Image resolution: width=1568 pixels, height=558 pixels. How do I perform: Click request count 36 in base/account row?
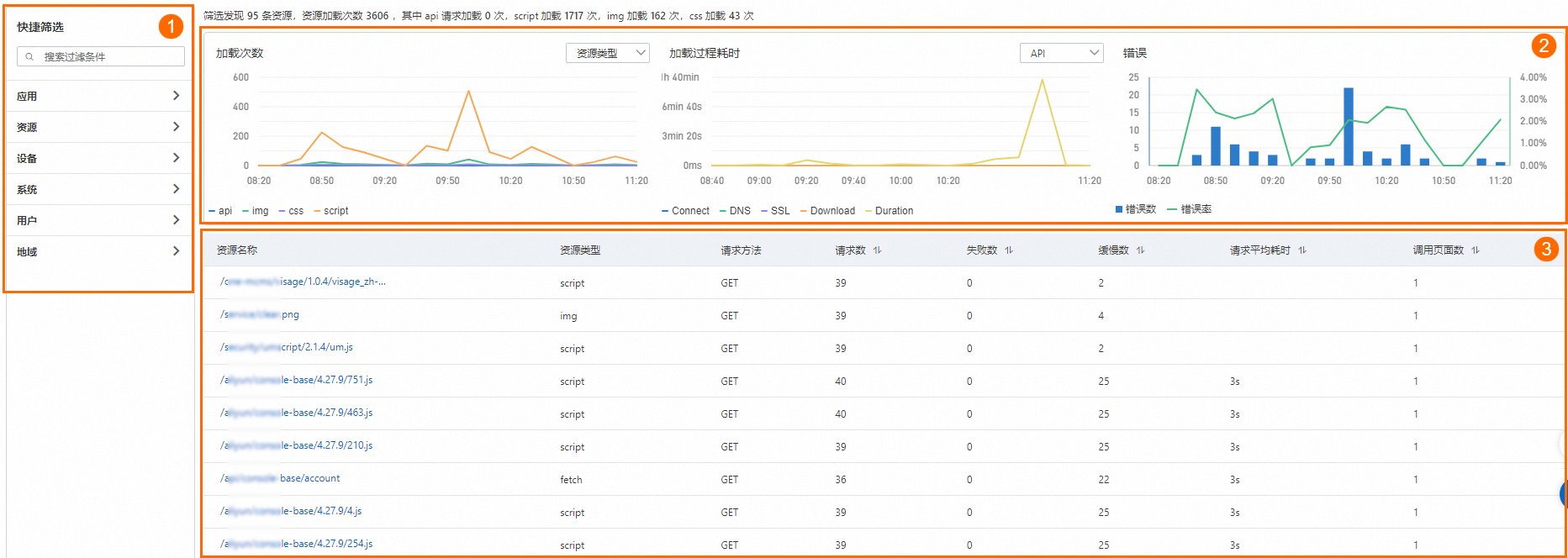[841, 480]
